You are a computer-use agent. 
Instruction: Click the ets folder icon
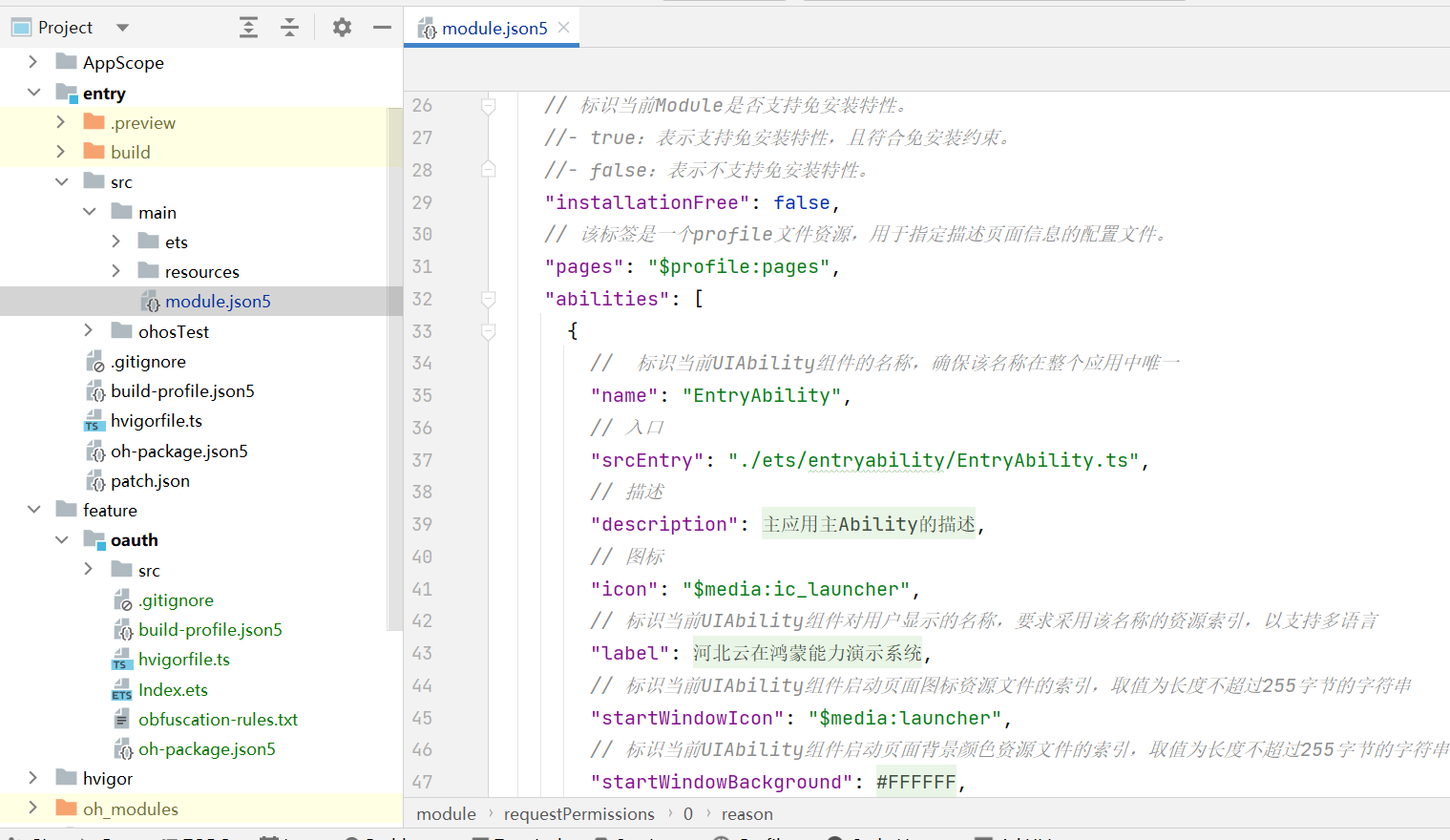[x=148, y=241]
